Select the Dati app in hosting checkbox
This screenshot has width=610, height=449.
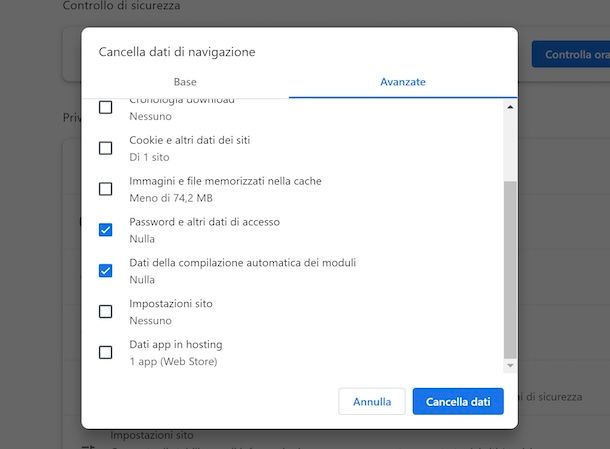(x=105, y=353)
